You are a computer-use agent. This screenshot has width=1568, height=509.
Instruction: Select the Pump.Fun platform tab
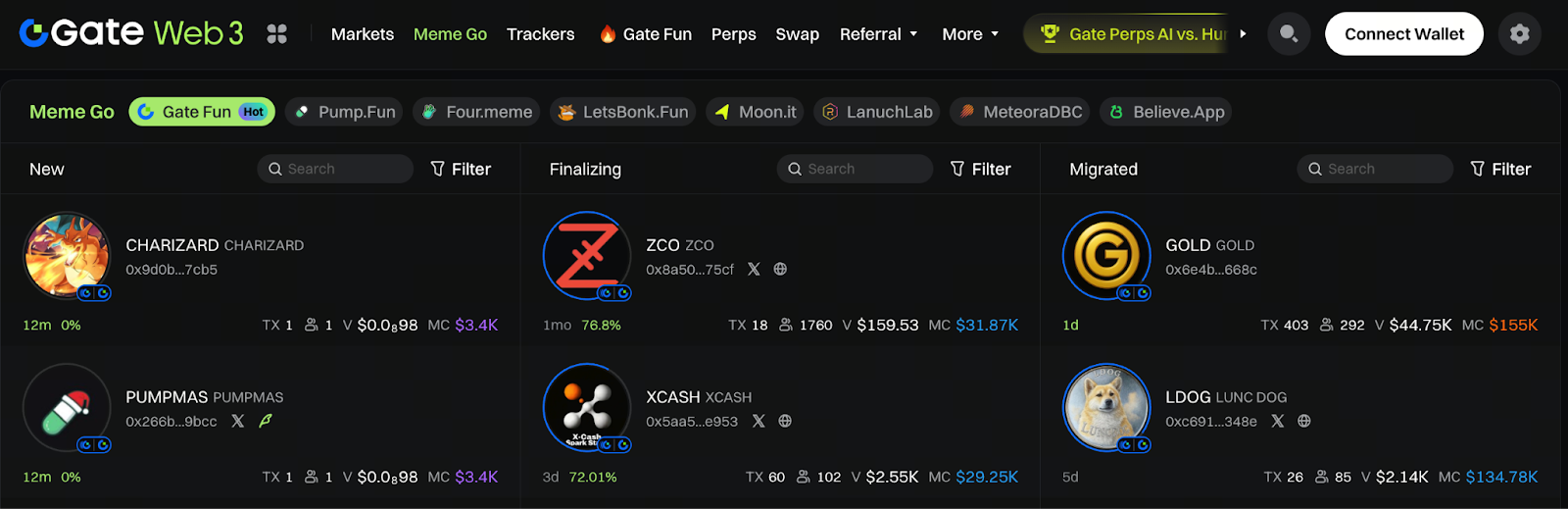coord(346,112)
